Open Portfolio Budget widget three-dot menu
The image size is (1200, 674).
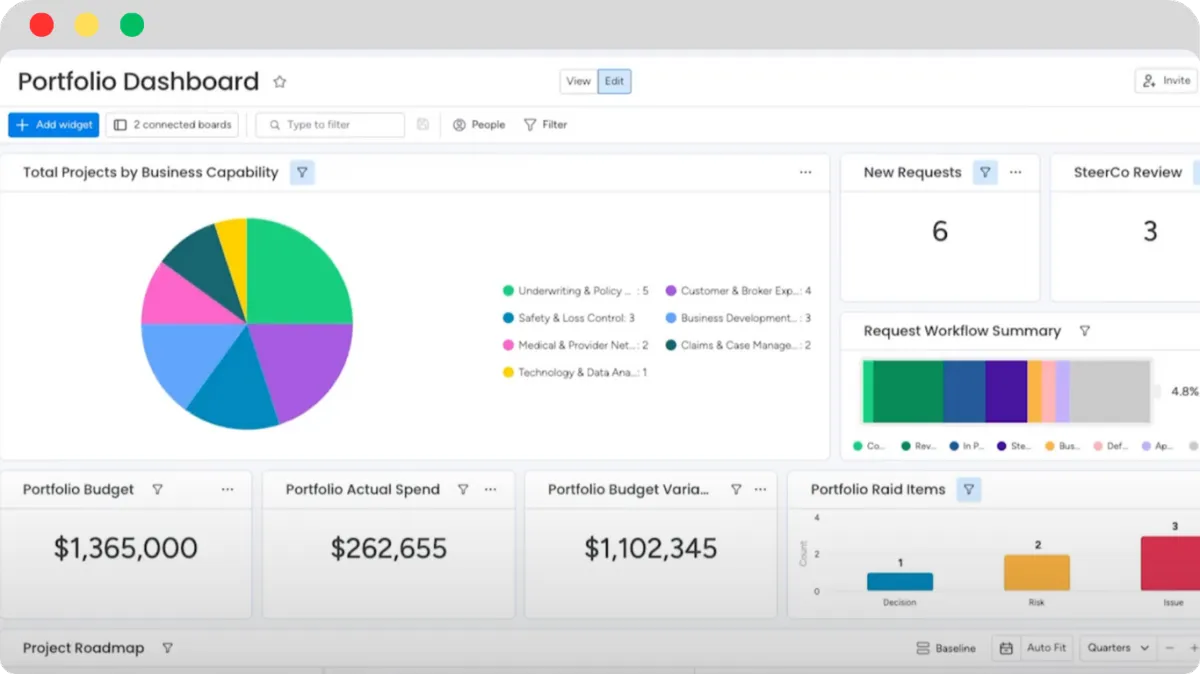pyautogui.click(x=228, y=490)
